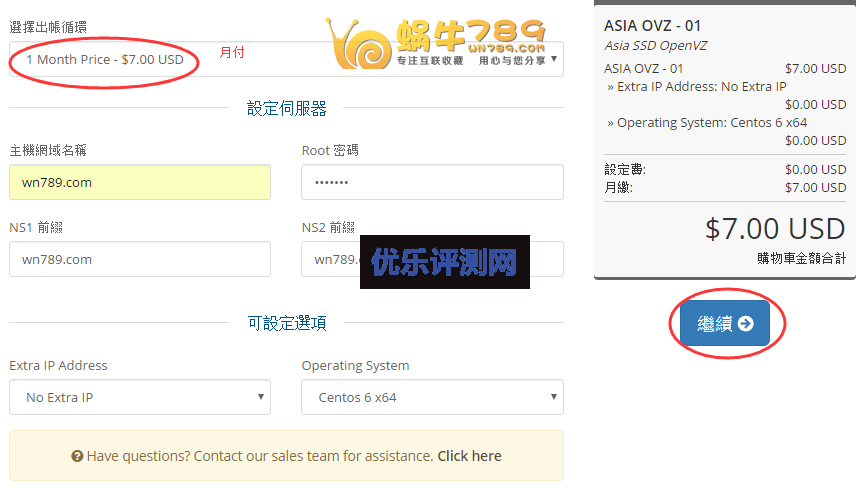Click the arrow on No Extra IP selector
This screenshot has width=867, height=488.
click(x=260, y=396)
